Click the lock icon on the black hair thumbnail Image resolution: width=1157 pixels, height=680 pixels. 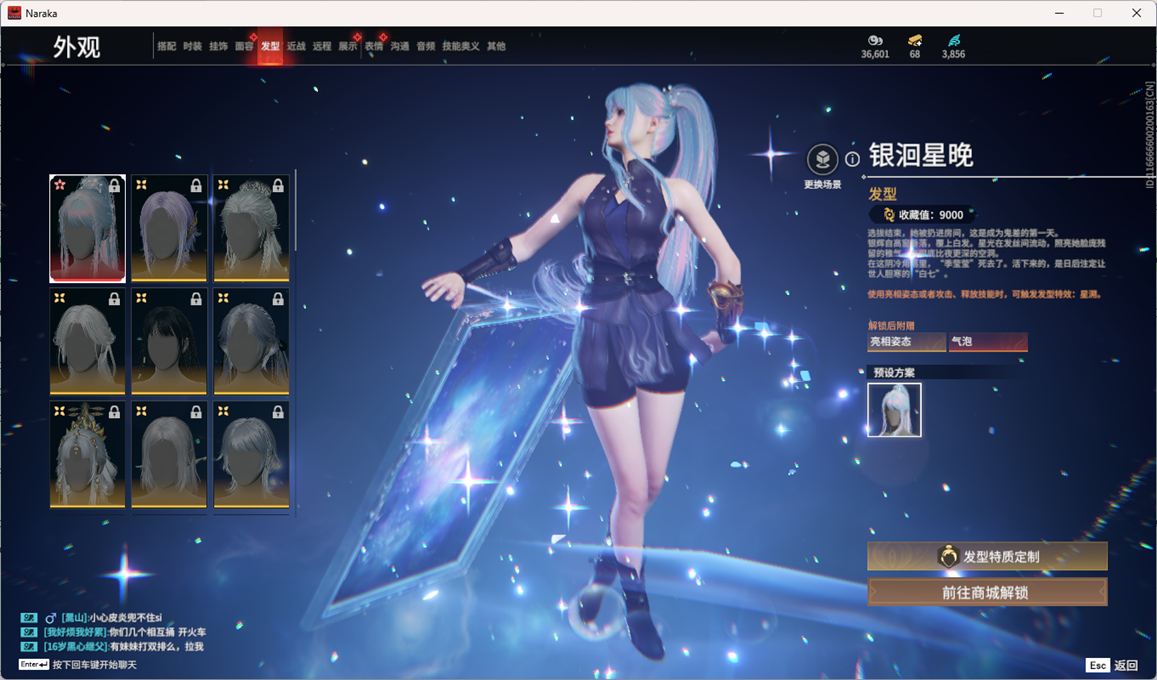click(196, 299)
